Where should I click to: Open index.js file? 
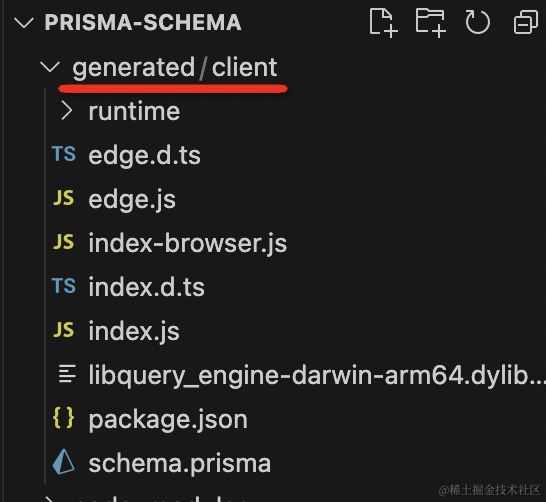pyautogui.click(x=134, y=331)
